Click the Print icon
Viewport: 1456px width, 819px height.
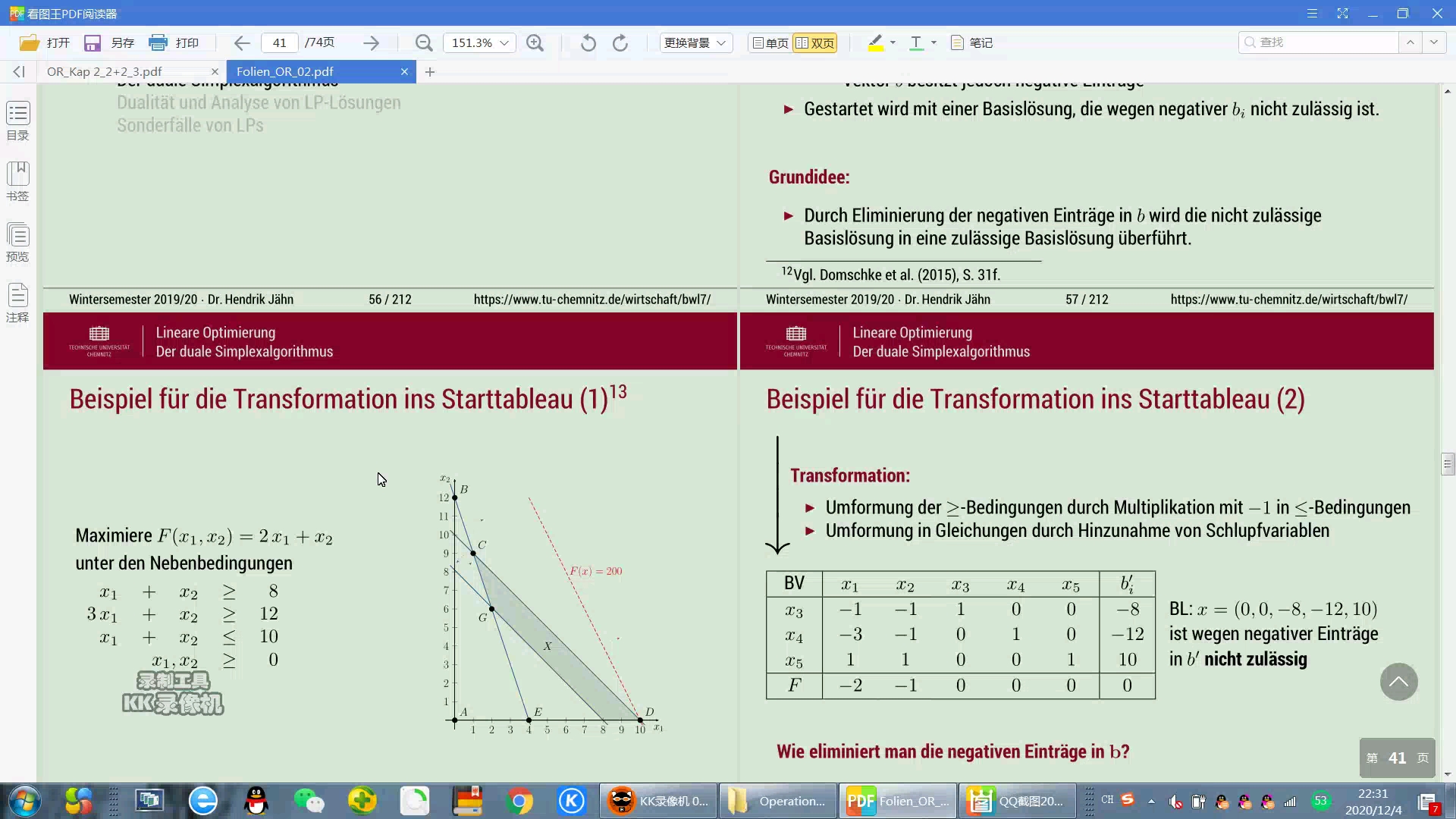pos(158,43)
